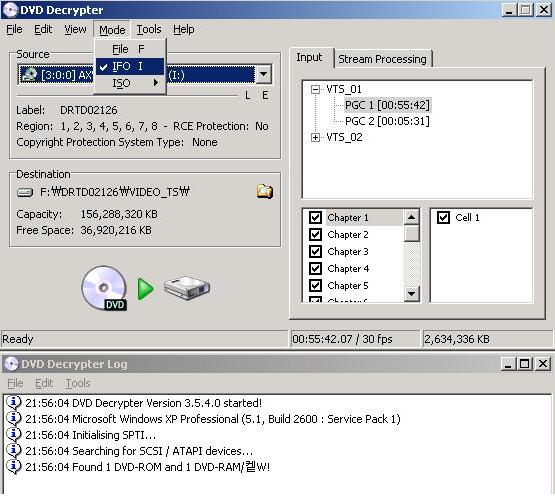Image resolution: width=555 pixels, height=497 pixels.
Task: Click the green decrypt play arrow
Action: (x=145, y=289)
